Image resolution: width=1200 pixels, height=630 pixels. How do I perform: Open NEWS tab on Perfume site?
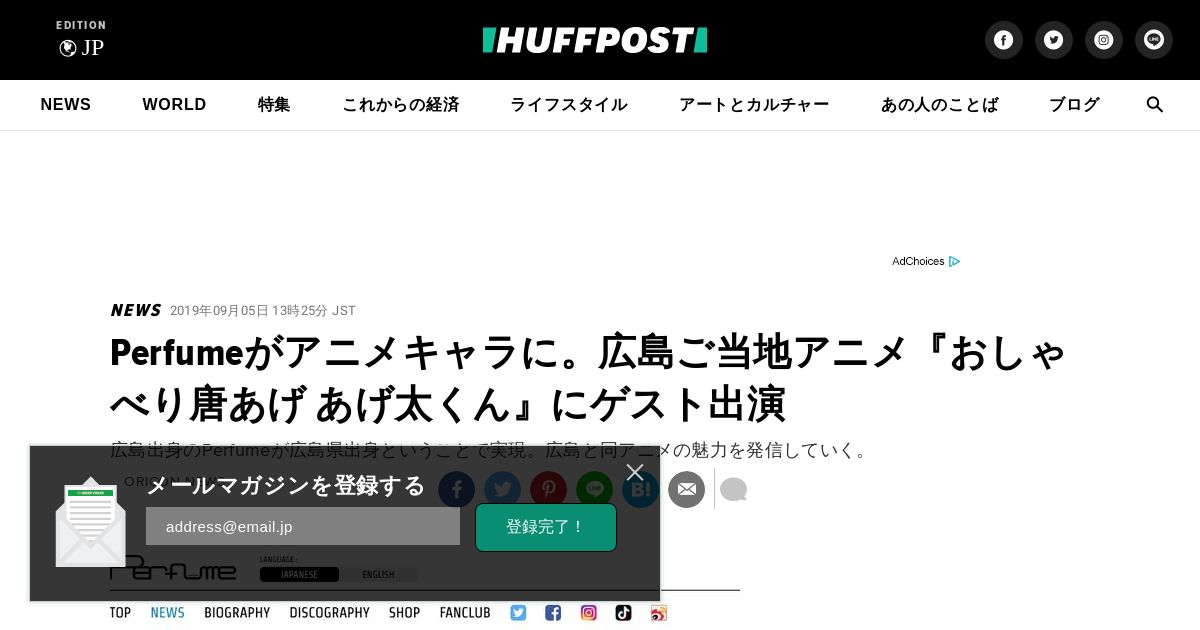pyautogui.click(x=167, y=613)
